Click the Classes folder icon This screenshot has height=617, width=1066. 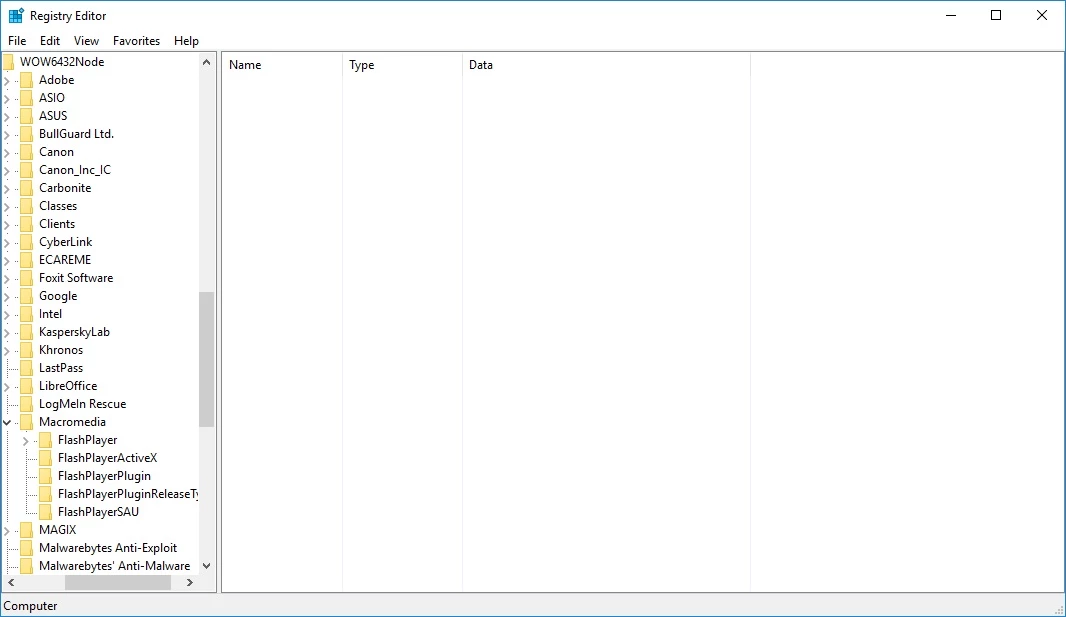tap(26, 206)
